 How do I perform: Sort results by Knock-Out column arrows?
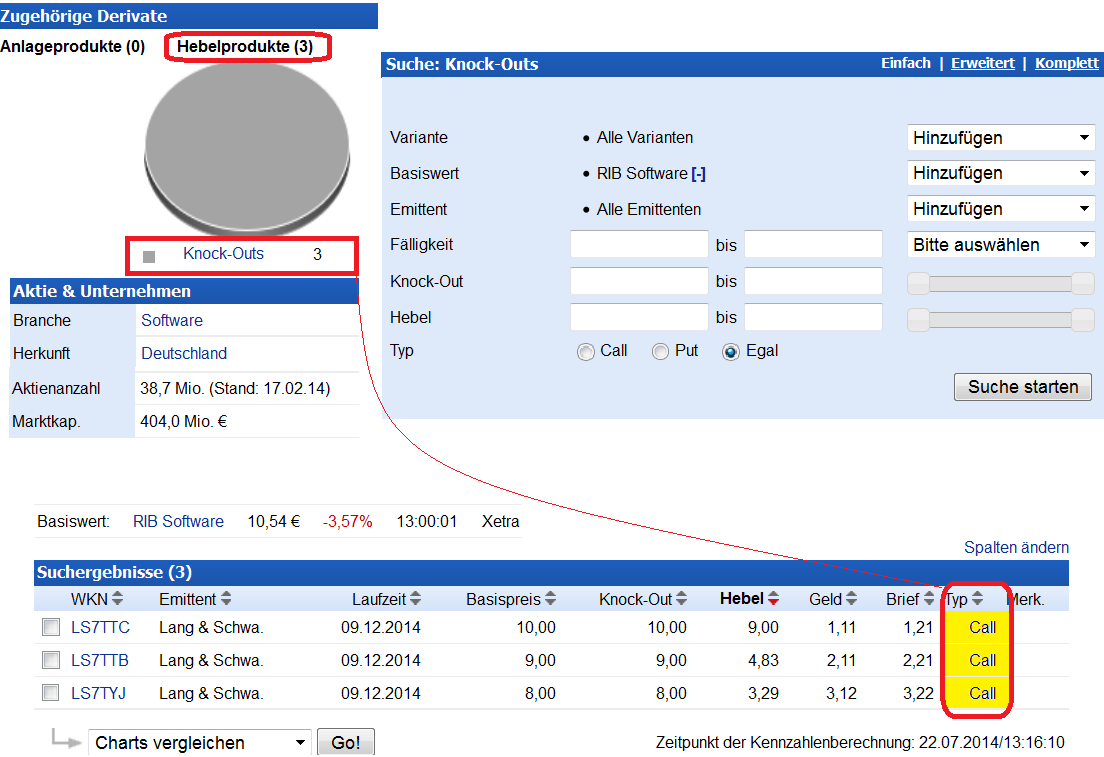point(682,599)
